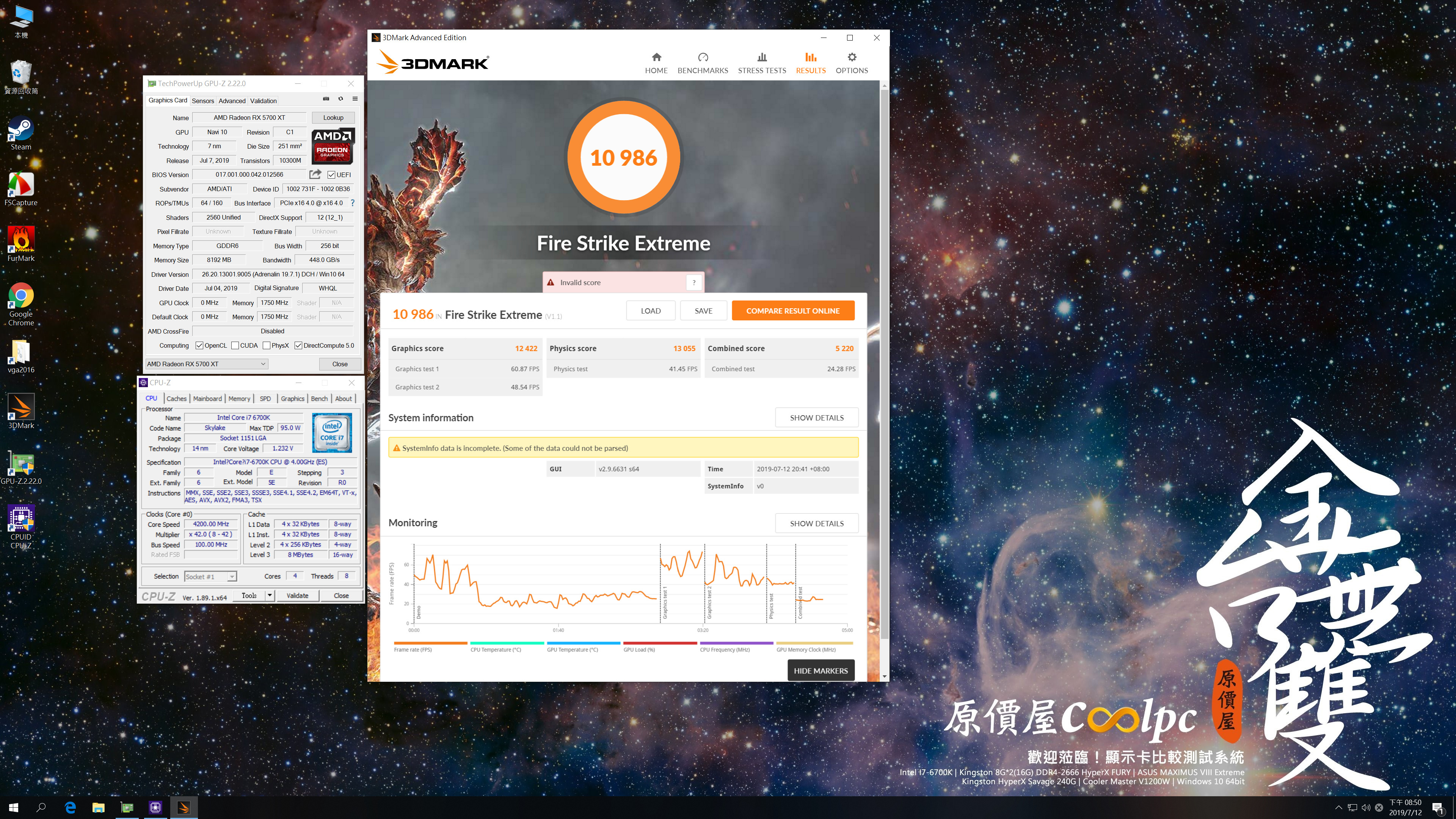The height and width of the screenshot is (819, 1456).
Task: Open the CPUID CPU-Z desktop icon
Action: (x=21, y=527)
